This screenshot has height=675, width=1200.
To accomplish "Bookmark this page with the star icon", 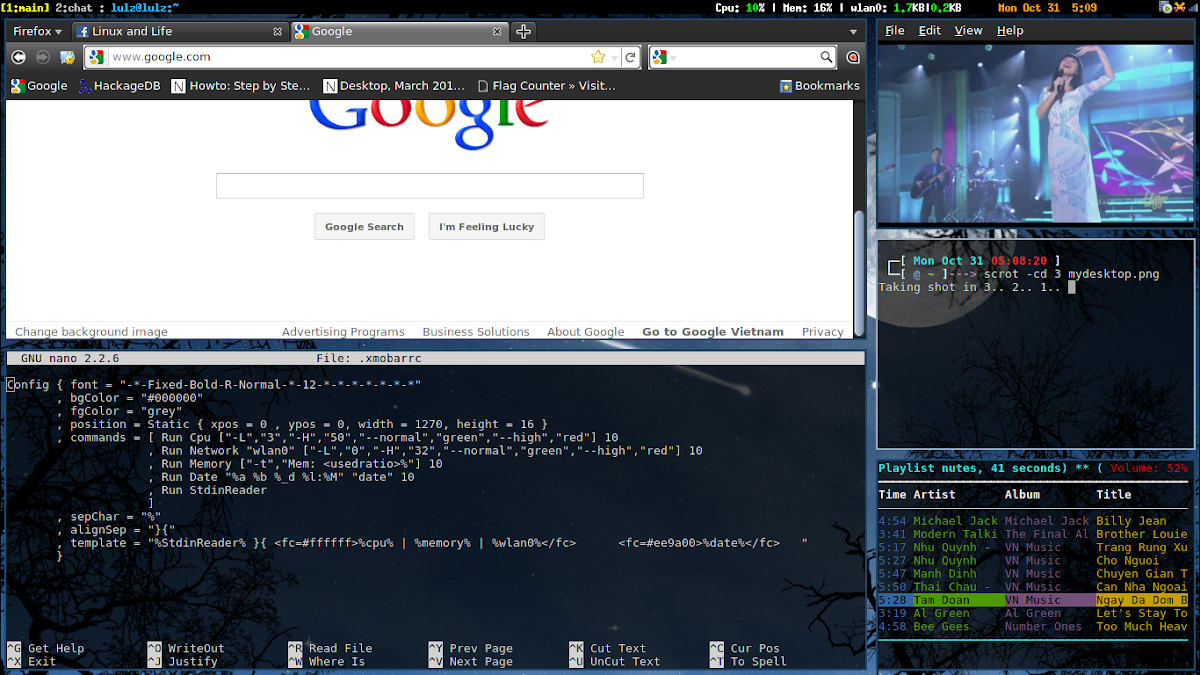I will 598,57.
